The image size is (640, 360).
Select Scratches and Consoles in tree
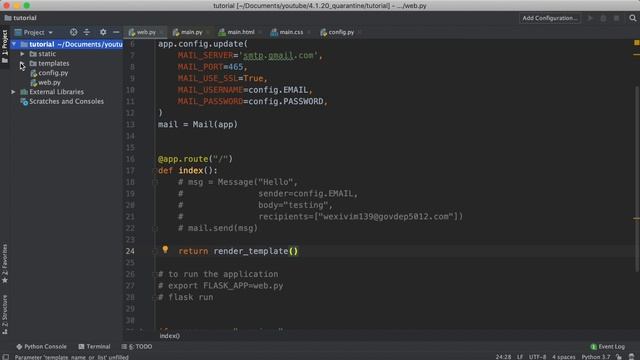coord(66,102)
